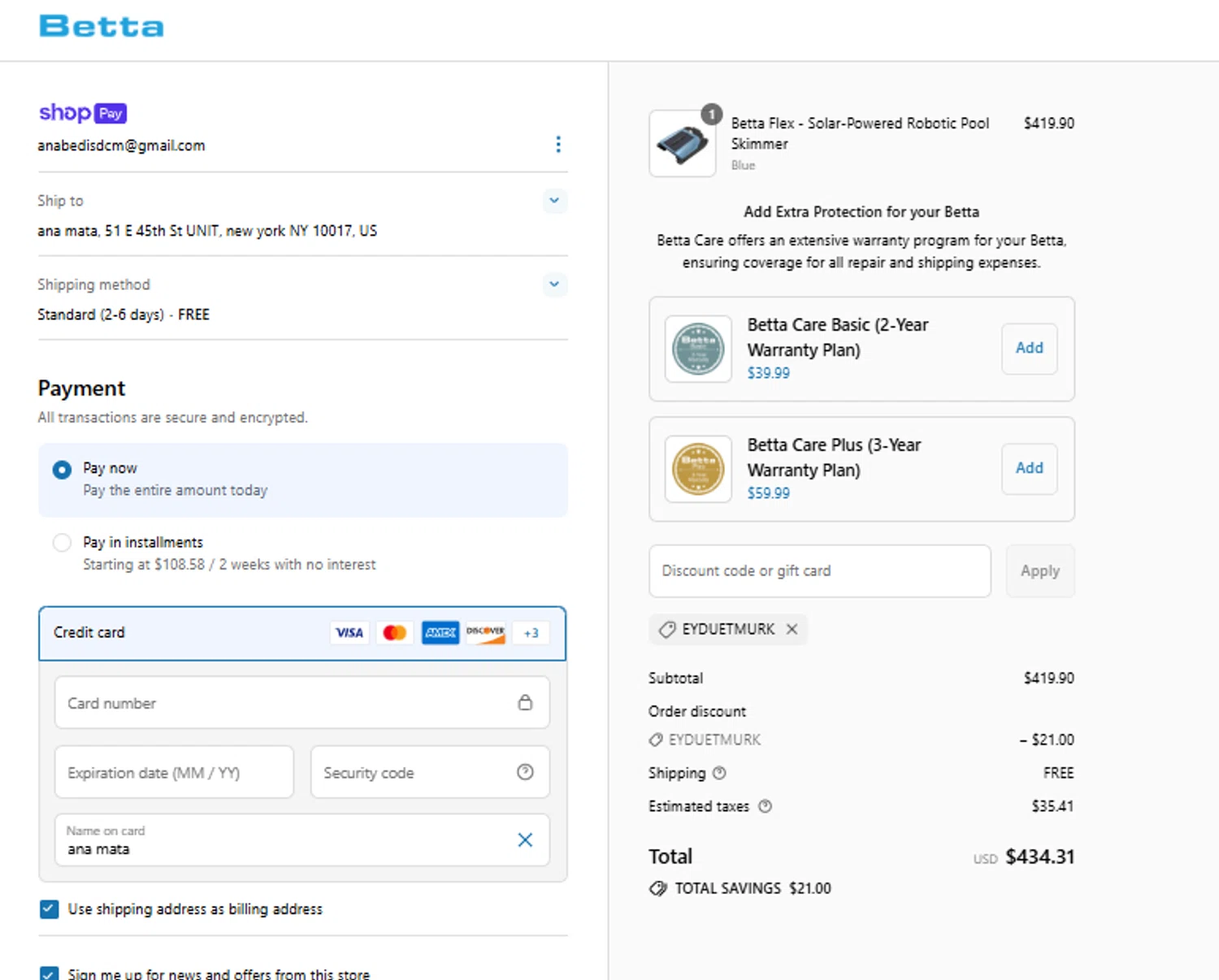Expand the Shipping method section chevron
This screenshot has height=980, width=1219.
click(x=554, y=284)
